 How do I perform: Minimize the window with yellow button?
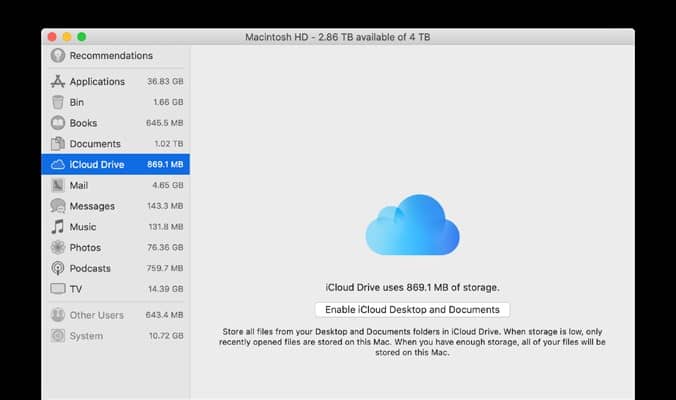click(67, 37)
